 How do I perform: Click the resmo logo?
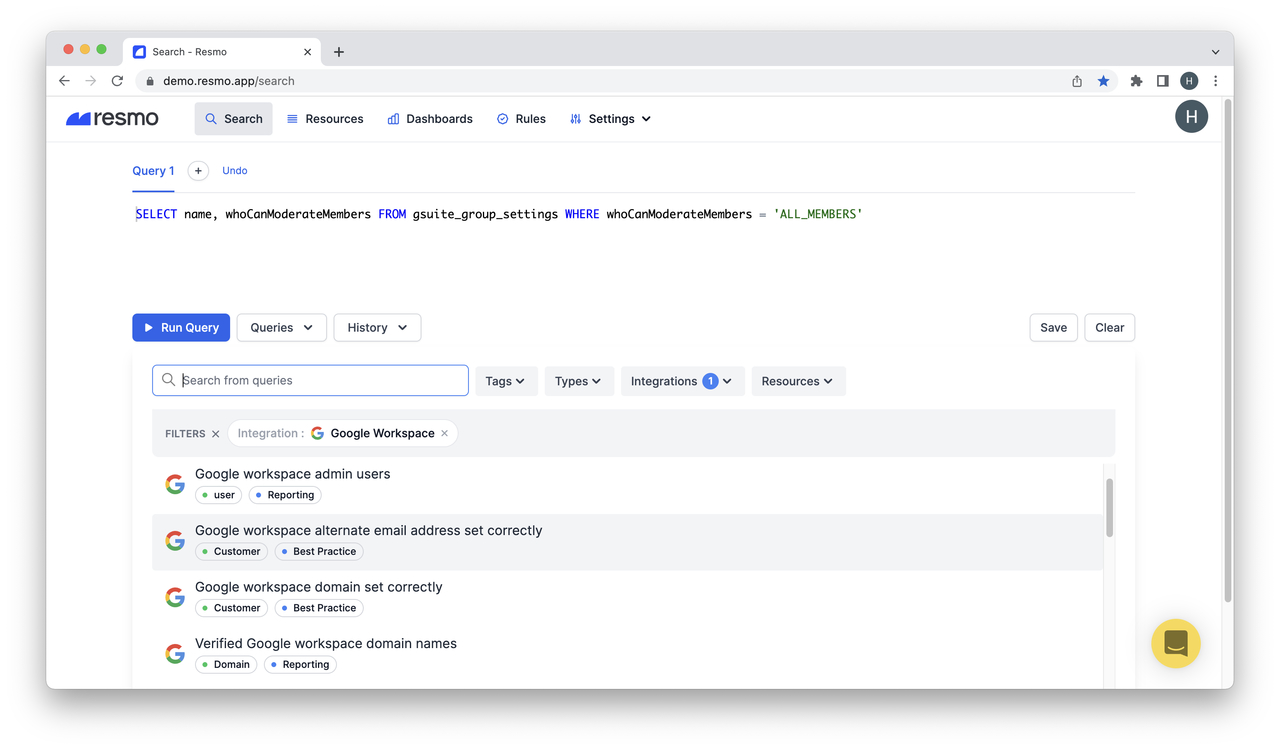[x=112, y=118]
